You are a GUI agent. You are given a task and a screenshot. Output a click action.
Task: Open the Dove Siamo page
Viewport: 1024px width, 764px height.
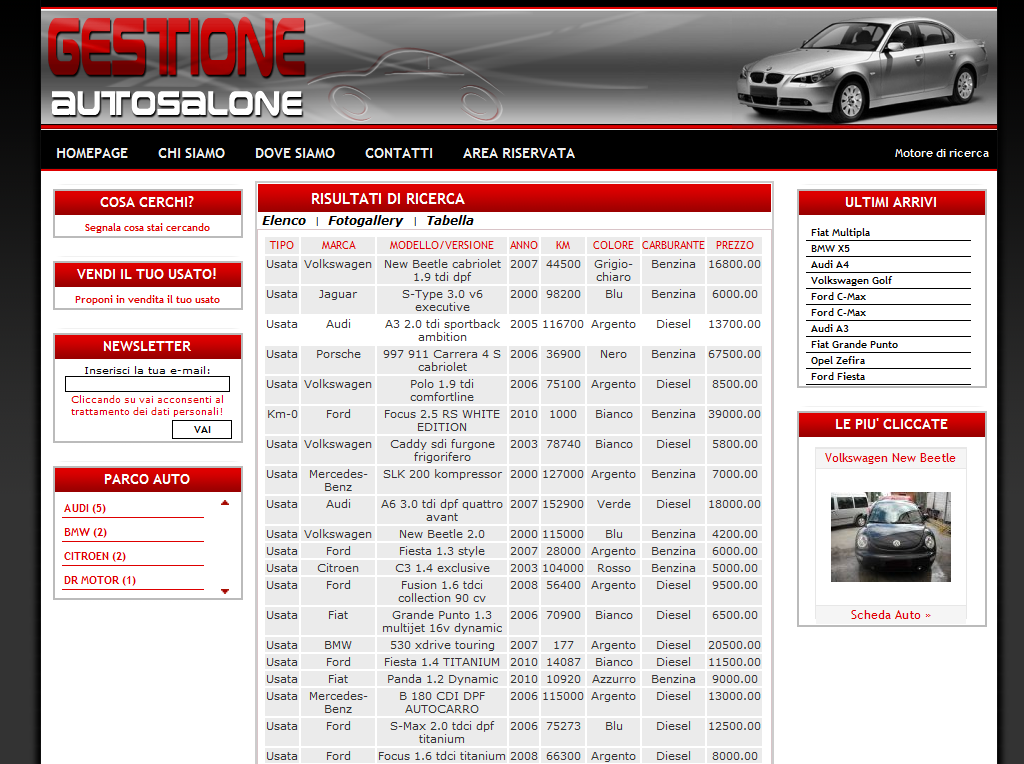295,153
